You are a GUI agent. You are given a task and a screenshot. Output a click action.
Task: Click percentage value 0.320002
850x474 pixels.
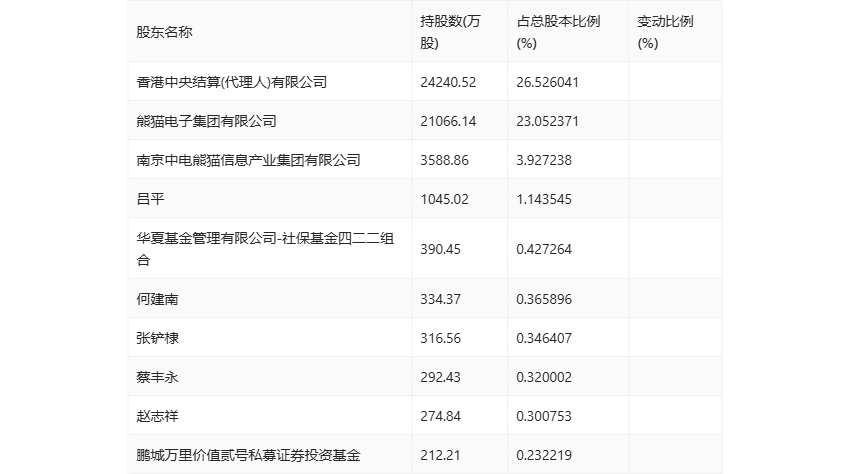coord(544,377)
